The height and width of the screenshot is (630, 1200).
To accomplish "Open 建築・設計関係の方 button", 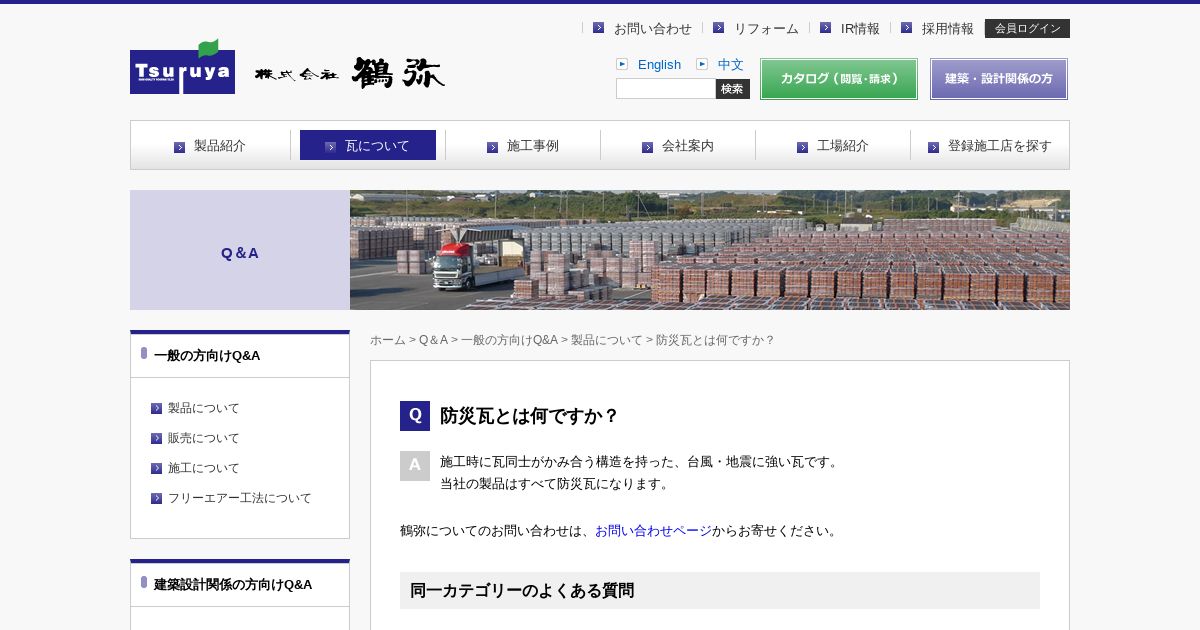I will 999,79.
